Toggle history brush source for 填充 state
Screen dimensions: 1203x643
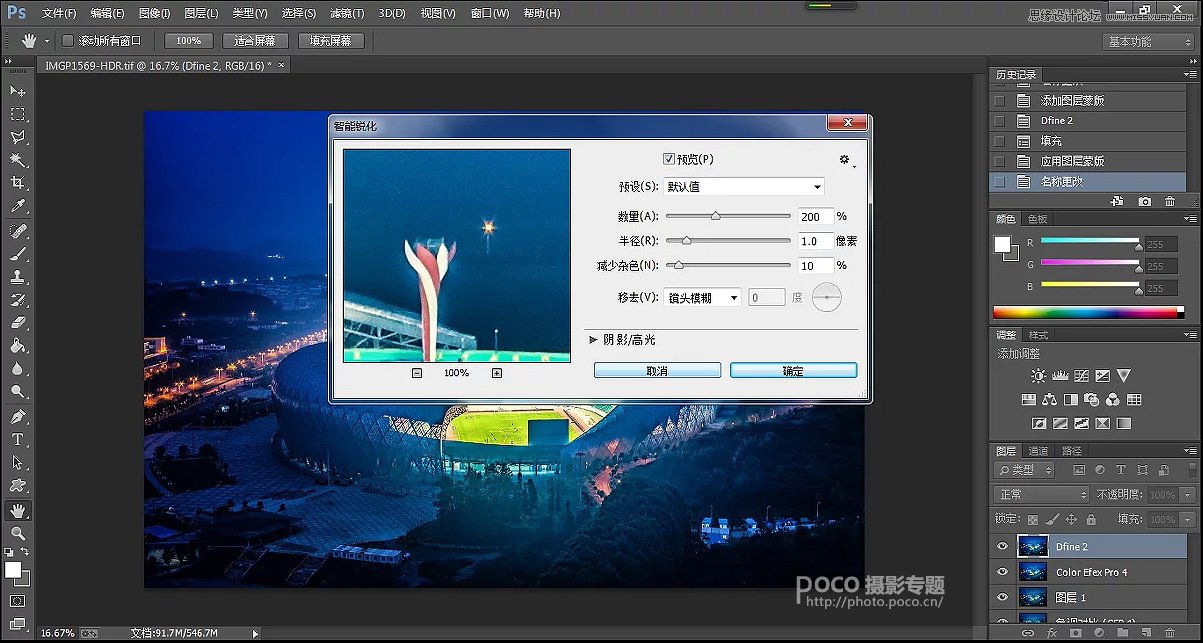(998, 141)
